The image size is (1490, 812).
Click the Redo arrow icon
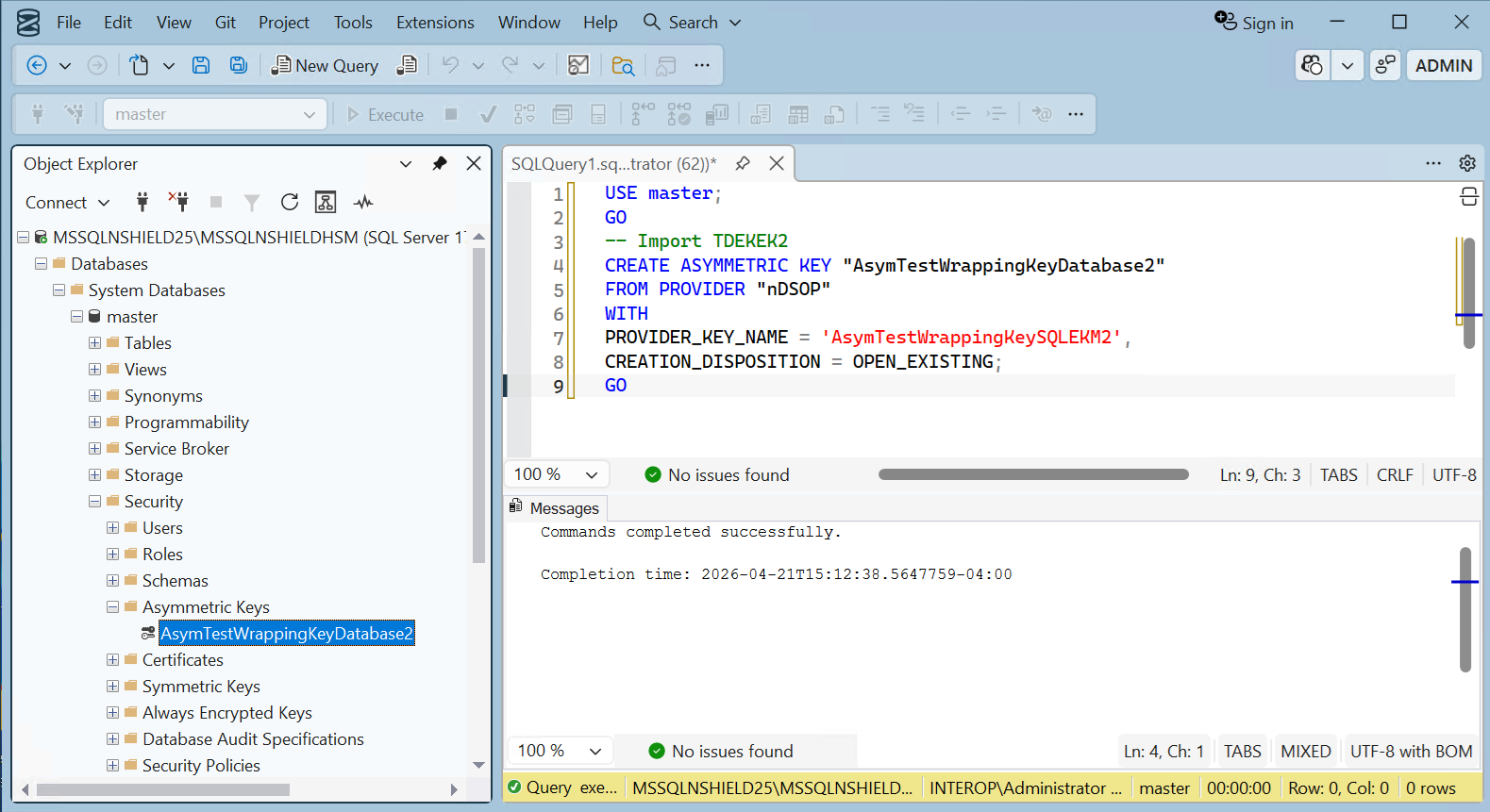coord(511,65)
